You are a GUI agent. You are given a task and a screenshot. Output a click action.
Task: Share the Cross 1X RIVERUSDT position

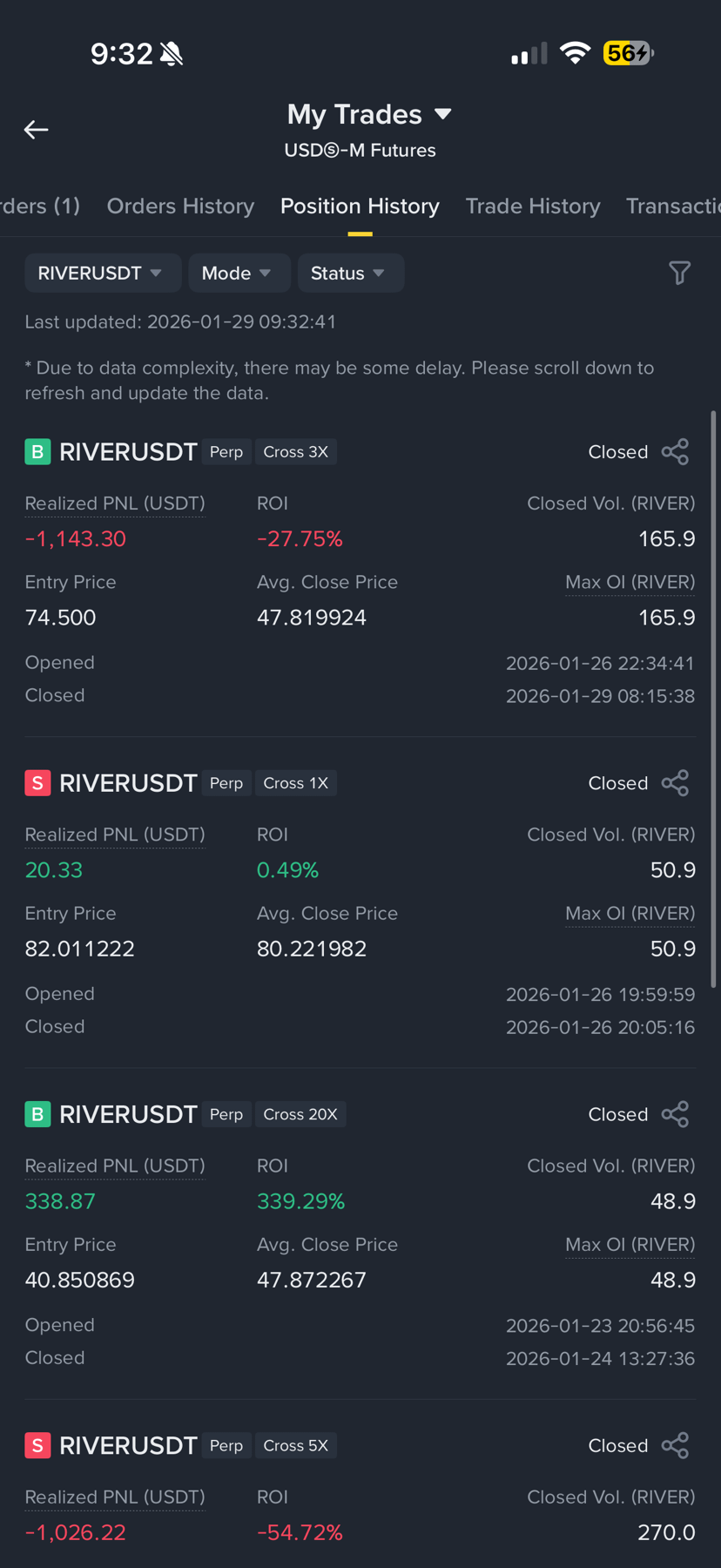(675, 783)
